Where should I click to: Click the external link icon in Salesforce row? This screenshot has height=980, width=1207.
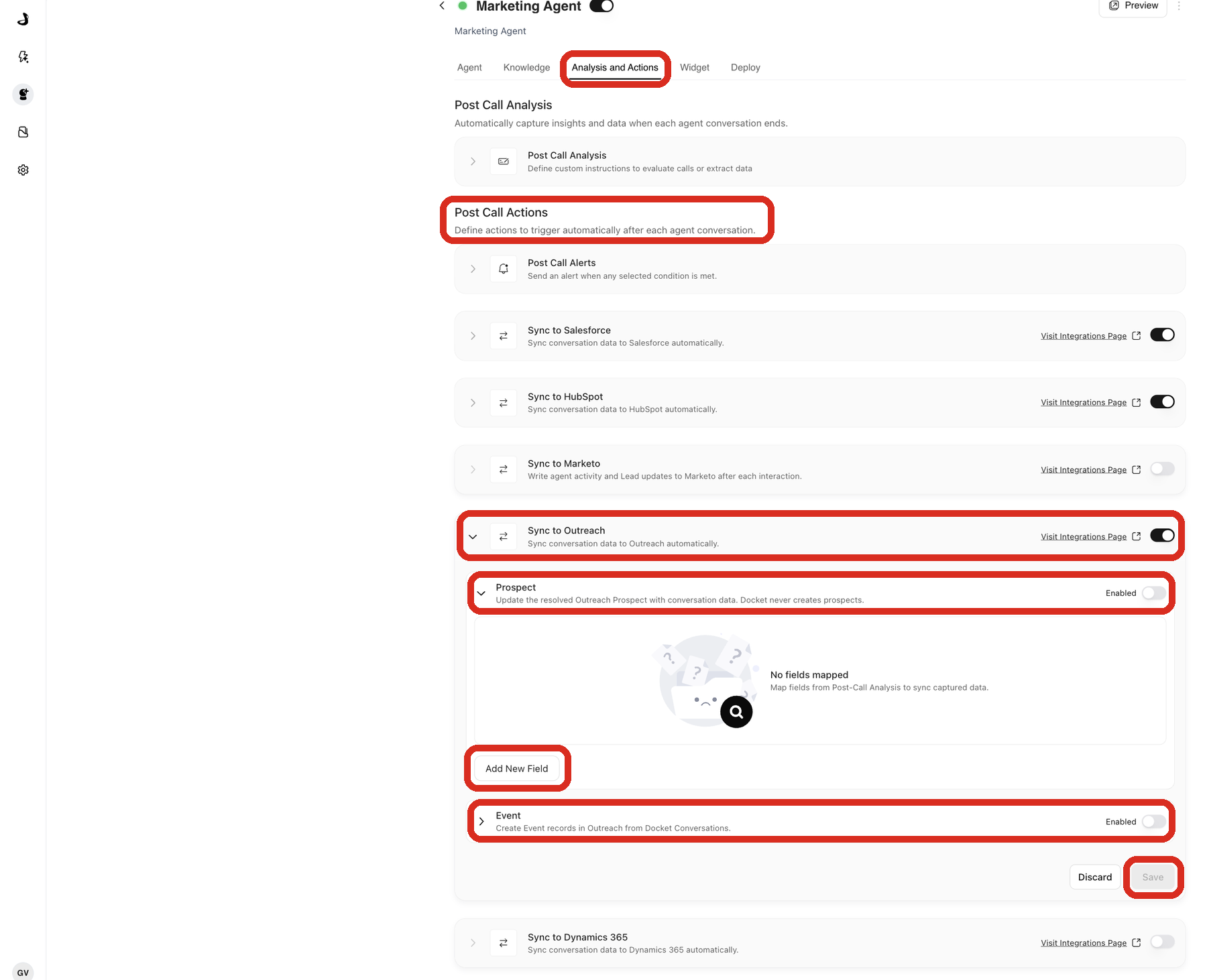point(1137,336)
